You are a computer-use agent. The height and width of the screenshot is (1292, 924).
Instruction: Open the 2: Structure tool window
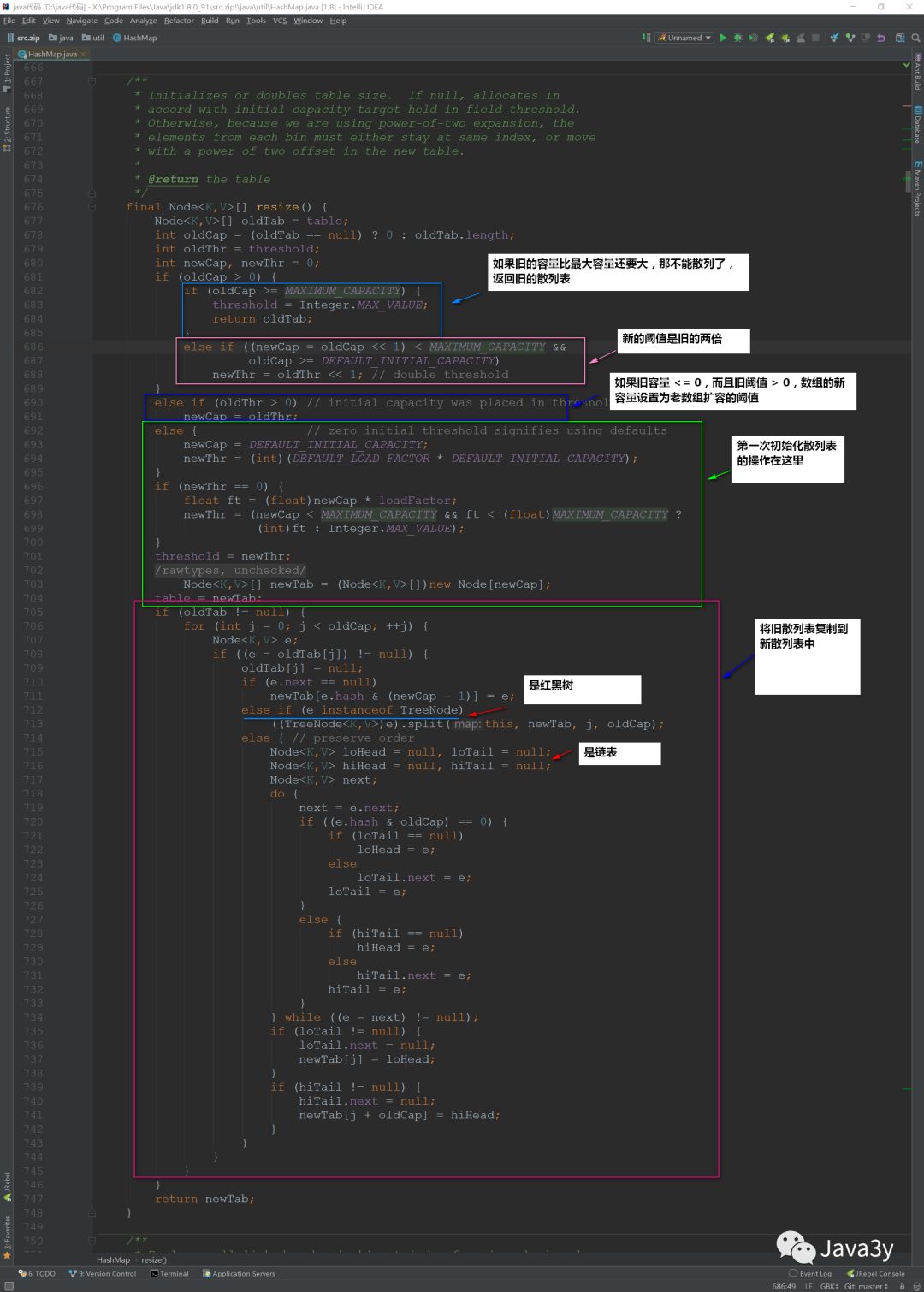(7, 128)
